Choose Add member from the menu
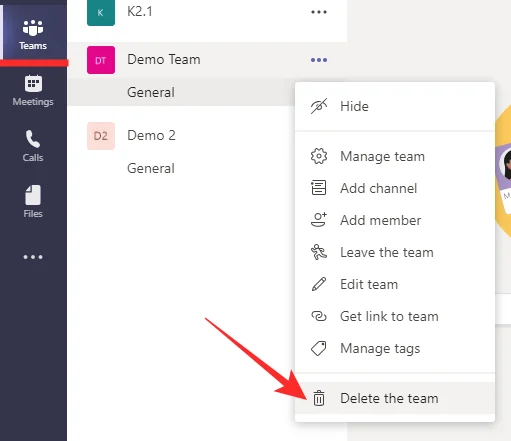Screen dimensions: 511x441 (x=395, y=220)
